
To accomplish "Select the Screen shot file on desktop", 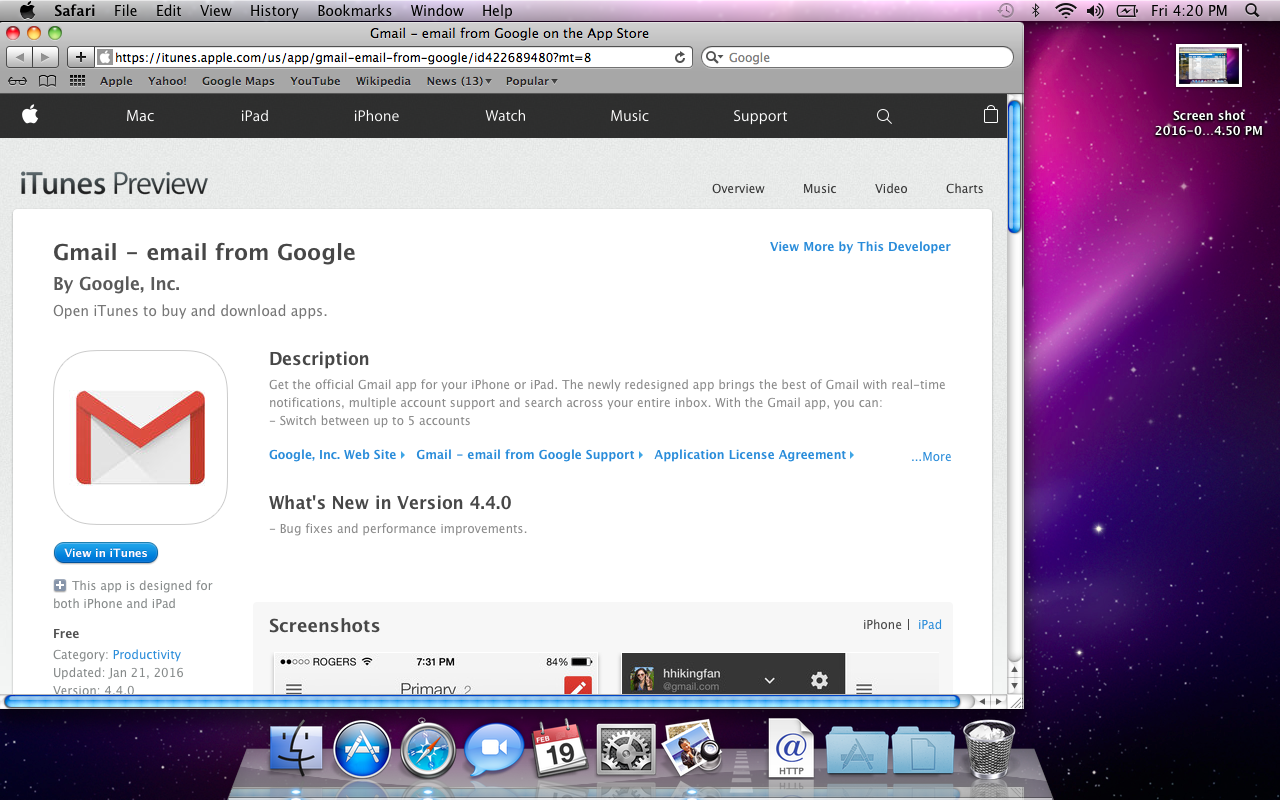I will [x=1209, y=90].
